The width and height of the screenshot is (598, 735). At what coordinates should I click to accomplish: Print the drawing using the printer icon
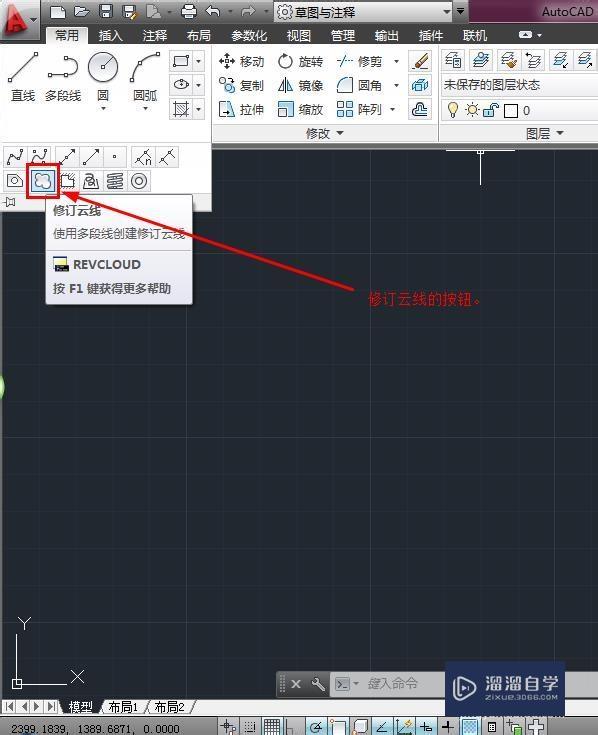(189, 11)
